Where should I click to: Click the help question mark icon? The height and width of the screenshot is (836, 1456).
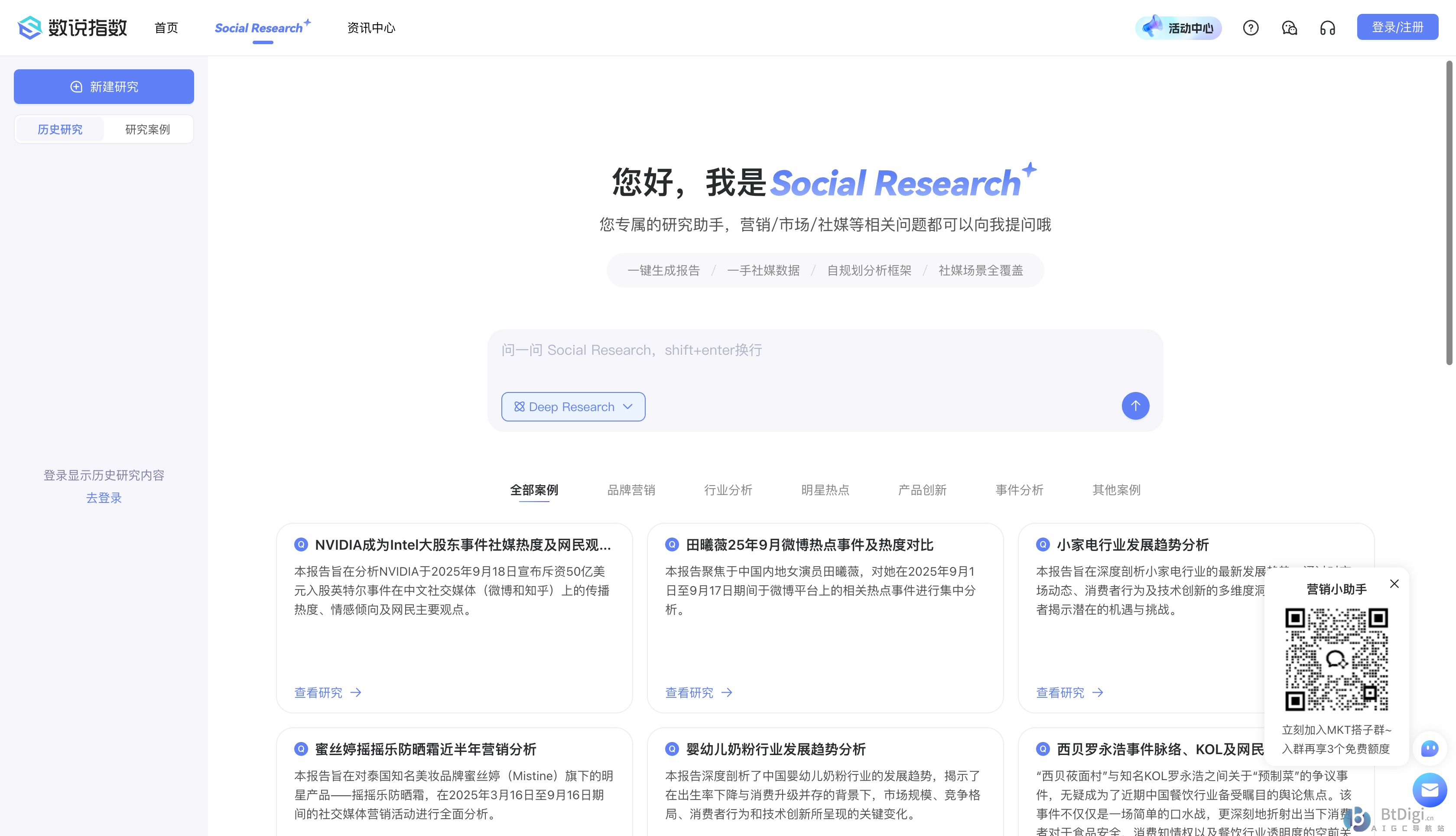(1250, 28)
